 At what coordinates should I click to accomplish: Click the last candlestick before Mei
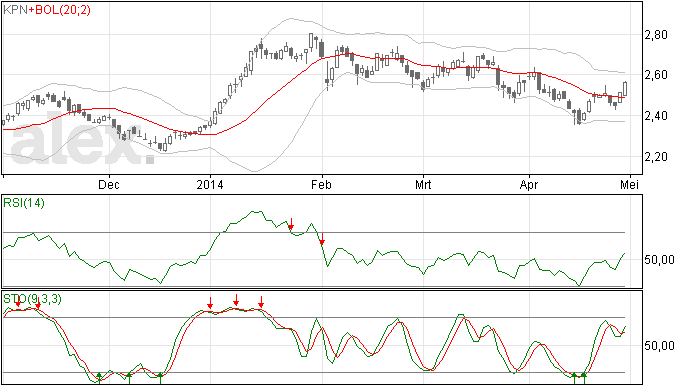coord(625,88)
